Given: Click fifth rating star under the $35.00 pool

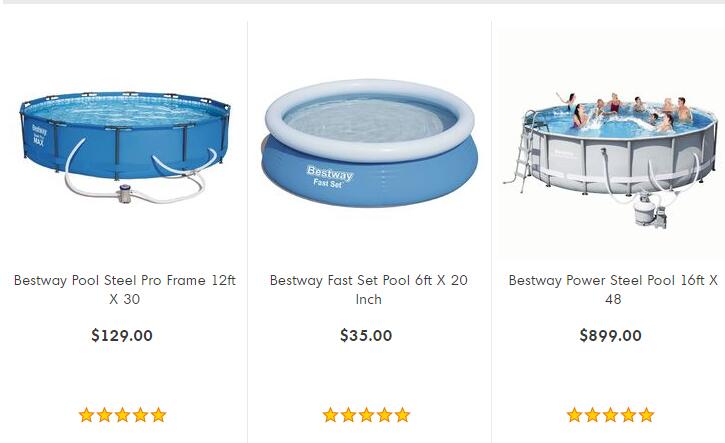Looking at the screenshot, I should pyautogui.click(x=402, y=415).
